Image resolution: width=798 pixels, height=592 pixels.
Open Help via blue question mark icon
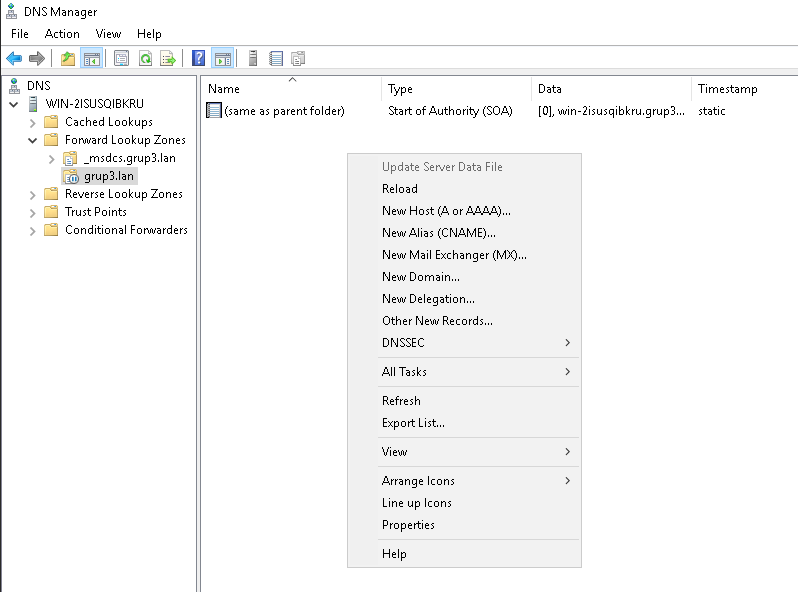(x=199, y=59)
